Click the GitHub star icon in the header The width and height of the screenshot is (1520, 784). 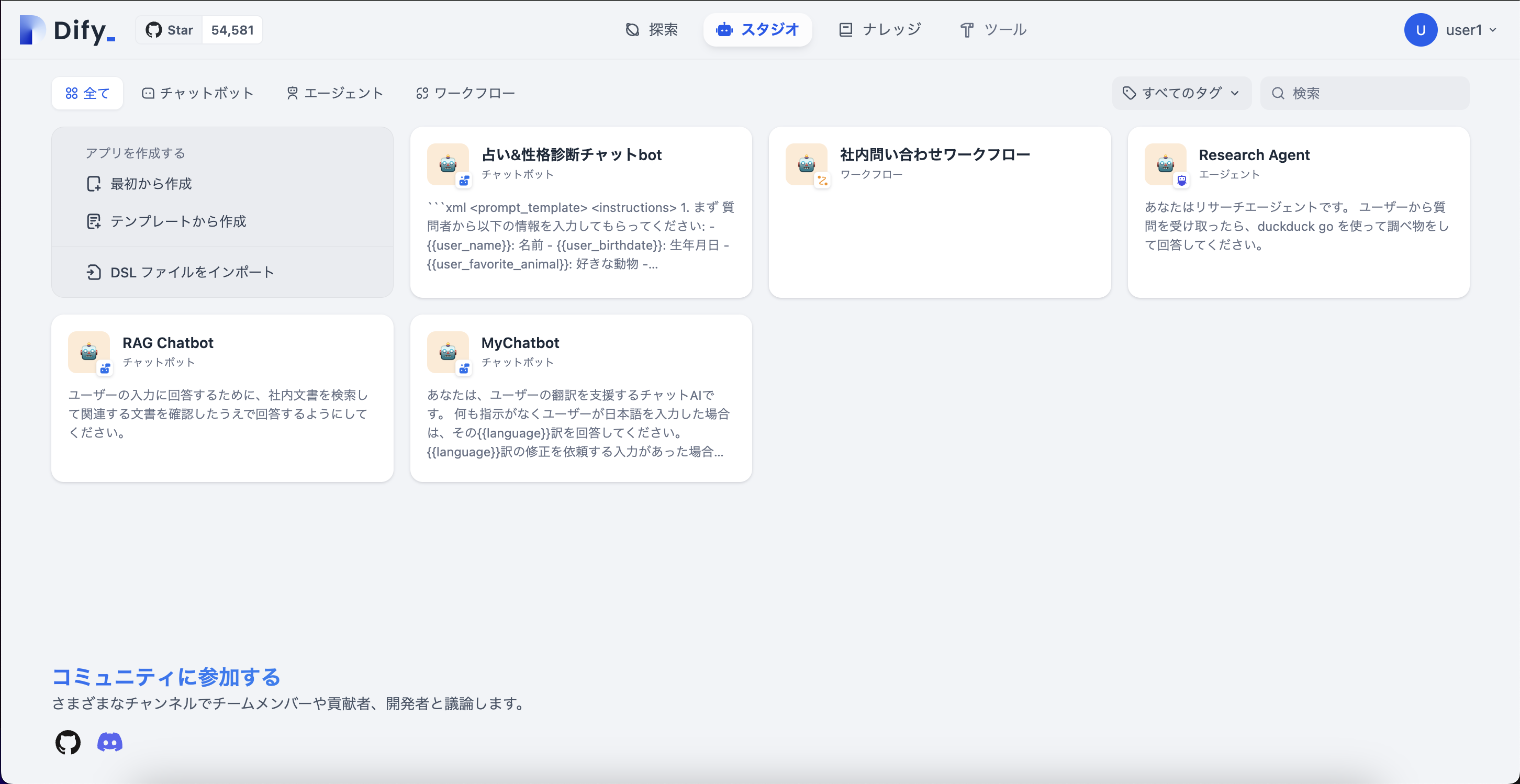pyautogui.click(x=154, y=29)
